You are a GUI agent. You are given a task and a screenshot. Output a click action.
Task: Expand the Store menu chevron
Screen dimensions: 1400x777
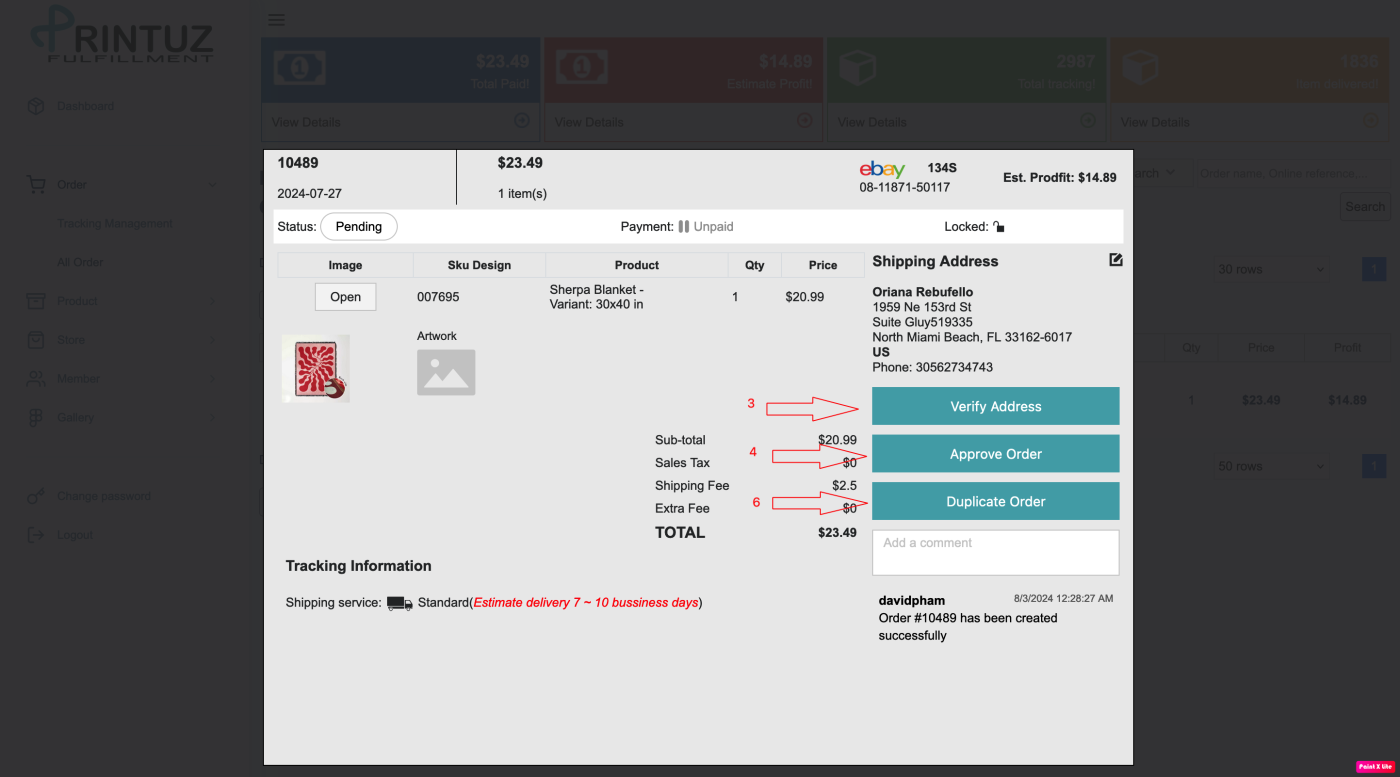(x=212, y=340)
